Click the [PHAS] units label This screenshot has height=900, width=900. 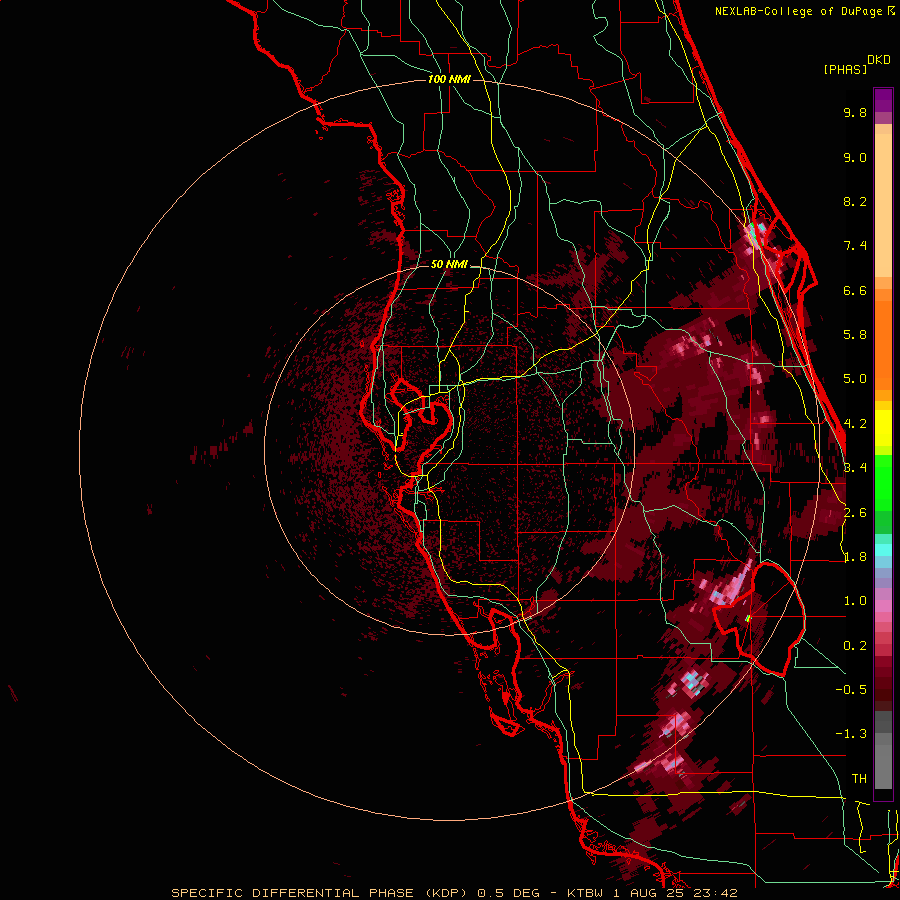click(845, 69)
